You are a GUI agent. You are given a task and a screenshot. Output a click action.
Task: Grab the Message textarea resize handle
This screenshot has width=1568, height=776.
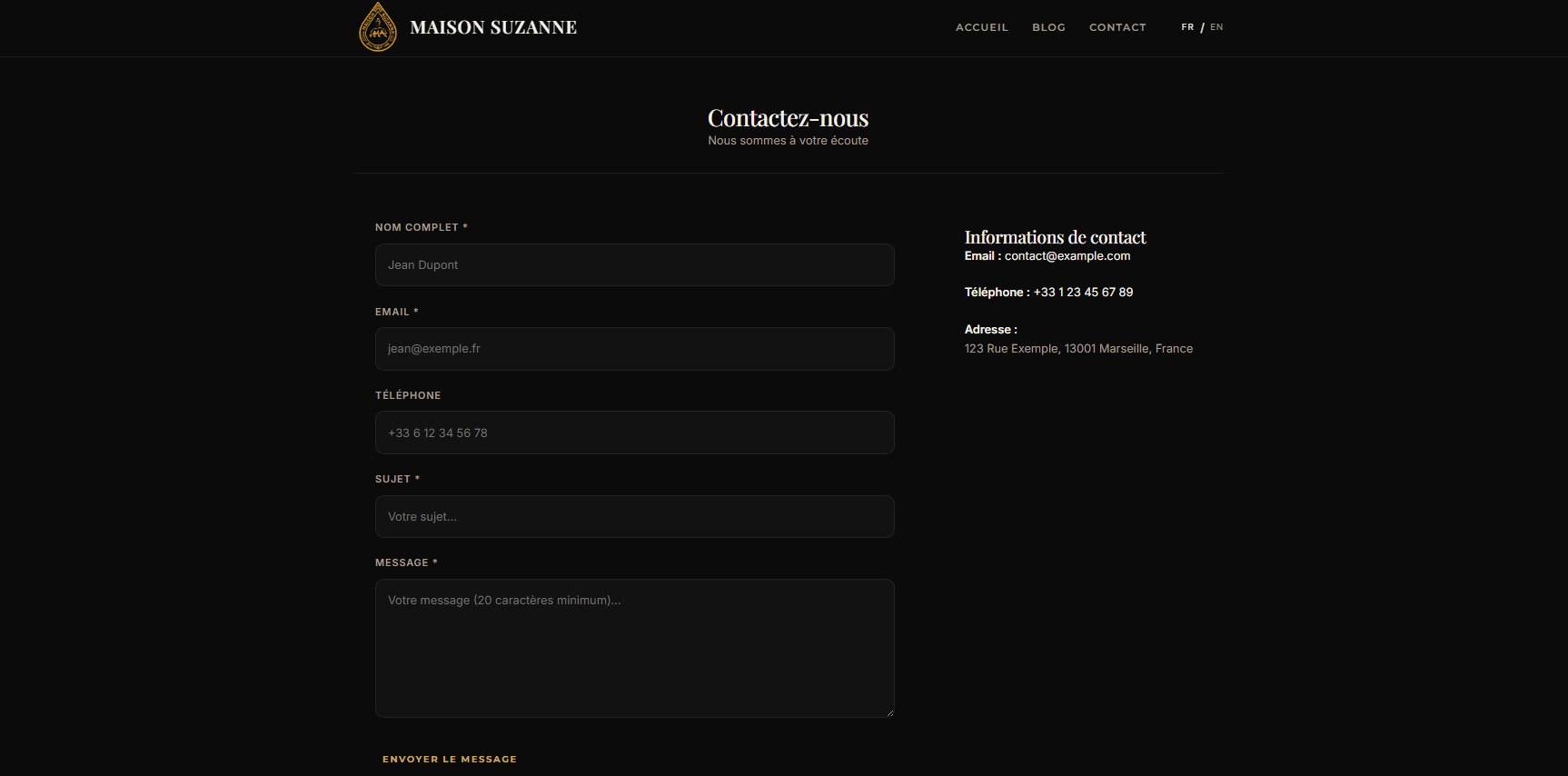[x=889, y=712]
